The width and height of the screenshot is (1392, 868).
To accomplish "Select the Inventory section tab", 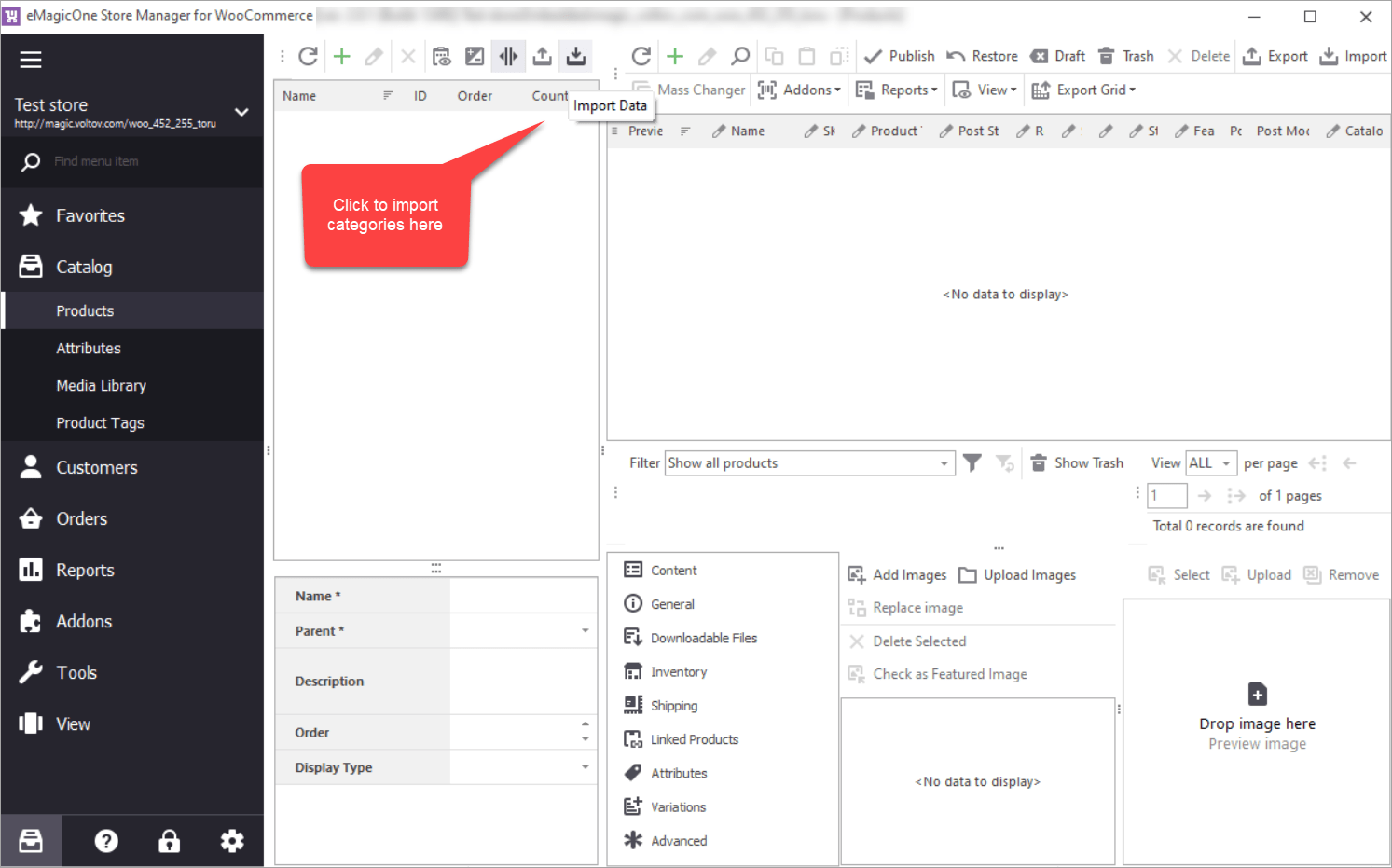I will pos(678,672).
